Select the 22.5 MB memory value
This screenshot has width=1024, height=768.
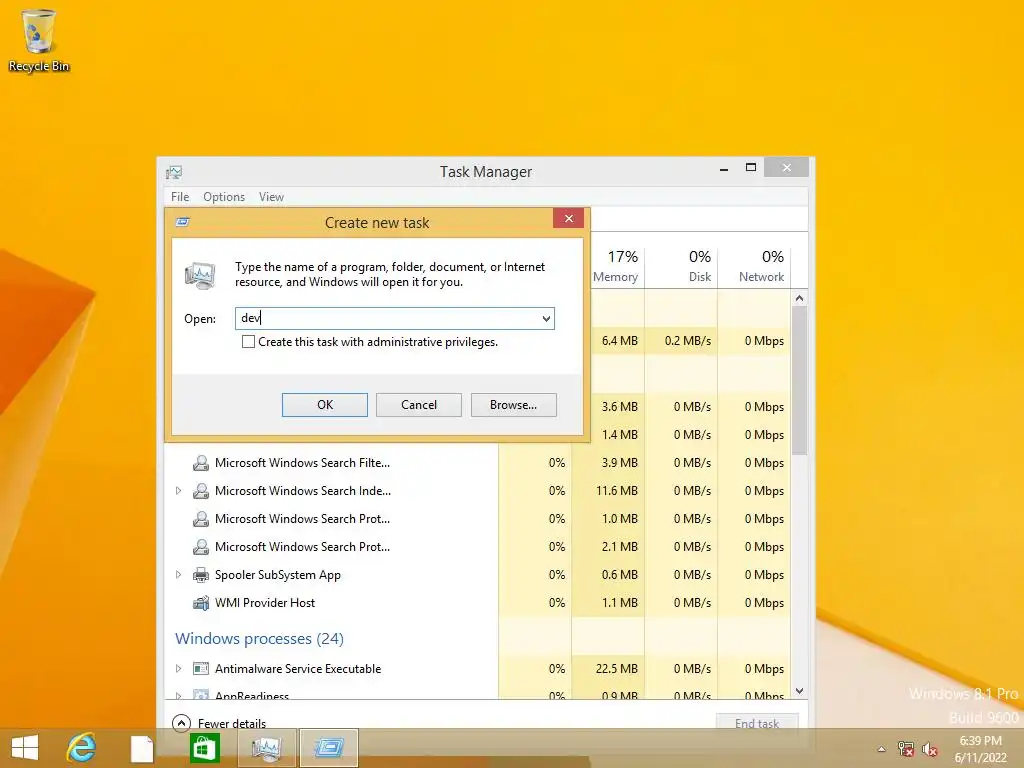click(616, 669)
